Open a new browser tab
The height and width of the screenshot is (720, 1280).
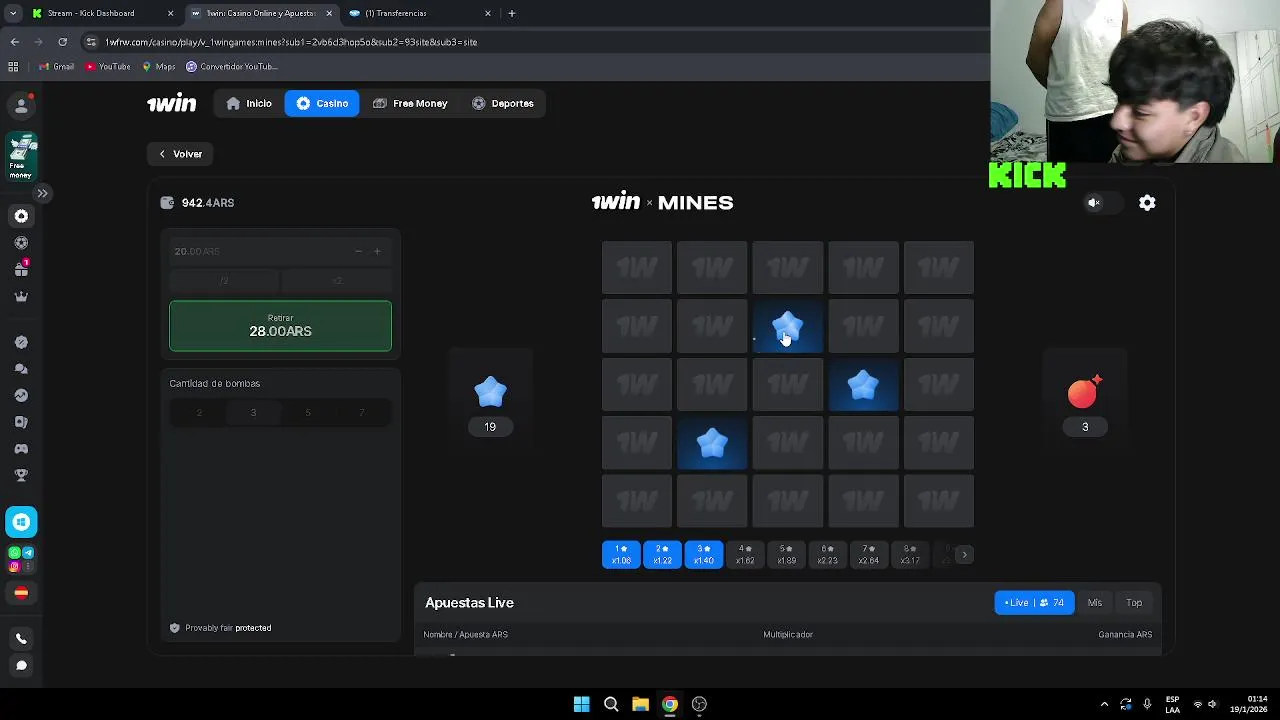[x=512, y=13]
